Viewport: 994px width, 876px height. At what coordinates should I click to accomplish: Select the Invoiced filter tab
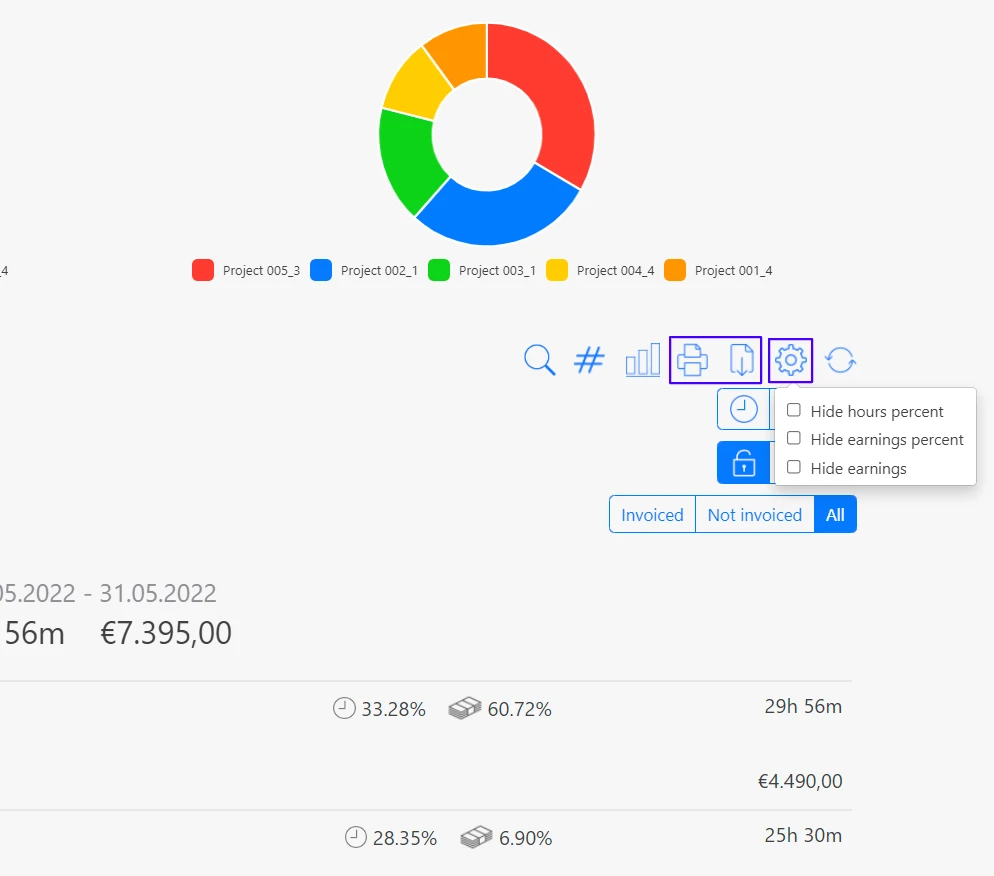point(652,515)
